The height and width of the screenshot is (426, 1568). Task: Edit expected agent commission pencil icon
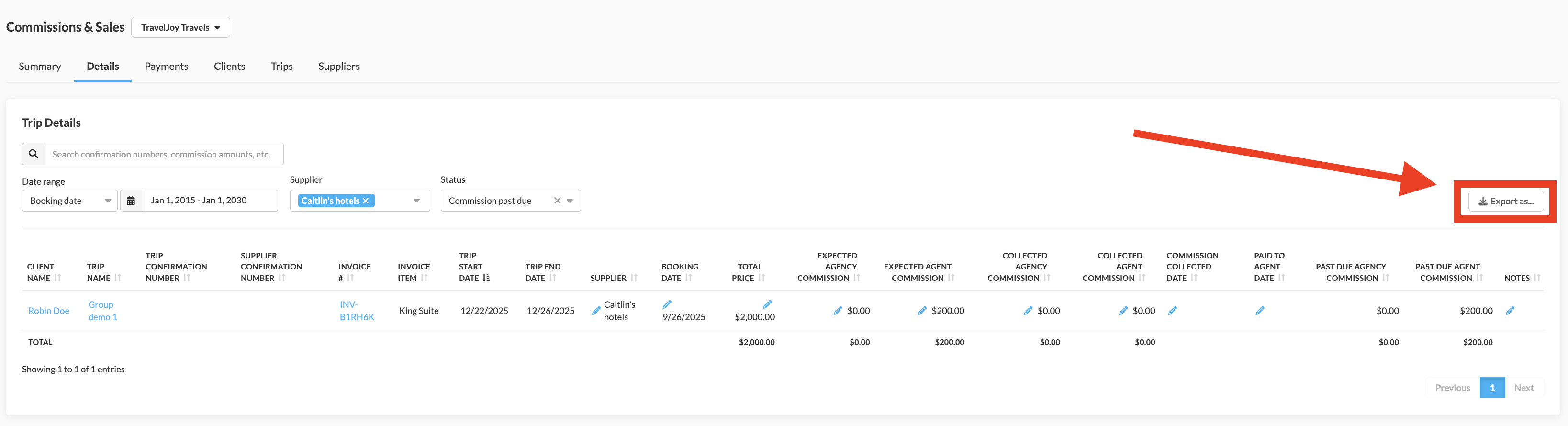922,311
